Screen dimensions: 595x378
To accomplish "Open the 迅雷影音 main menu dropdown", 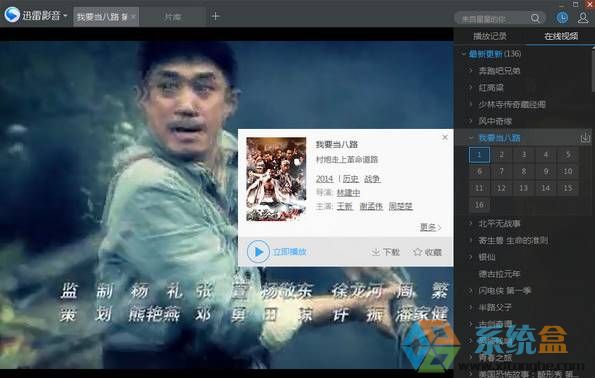I will point(65,16).
